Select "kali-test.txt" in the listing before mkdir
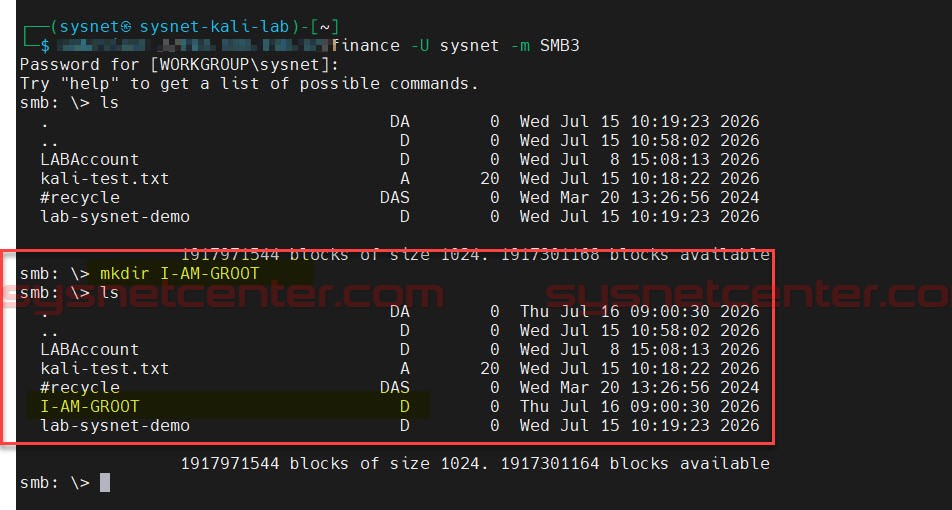 (x=104, y=178)
